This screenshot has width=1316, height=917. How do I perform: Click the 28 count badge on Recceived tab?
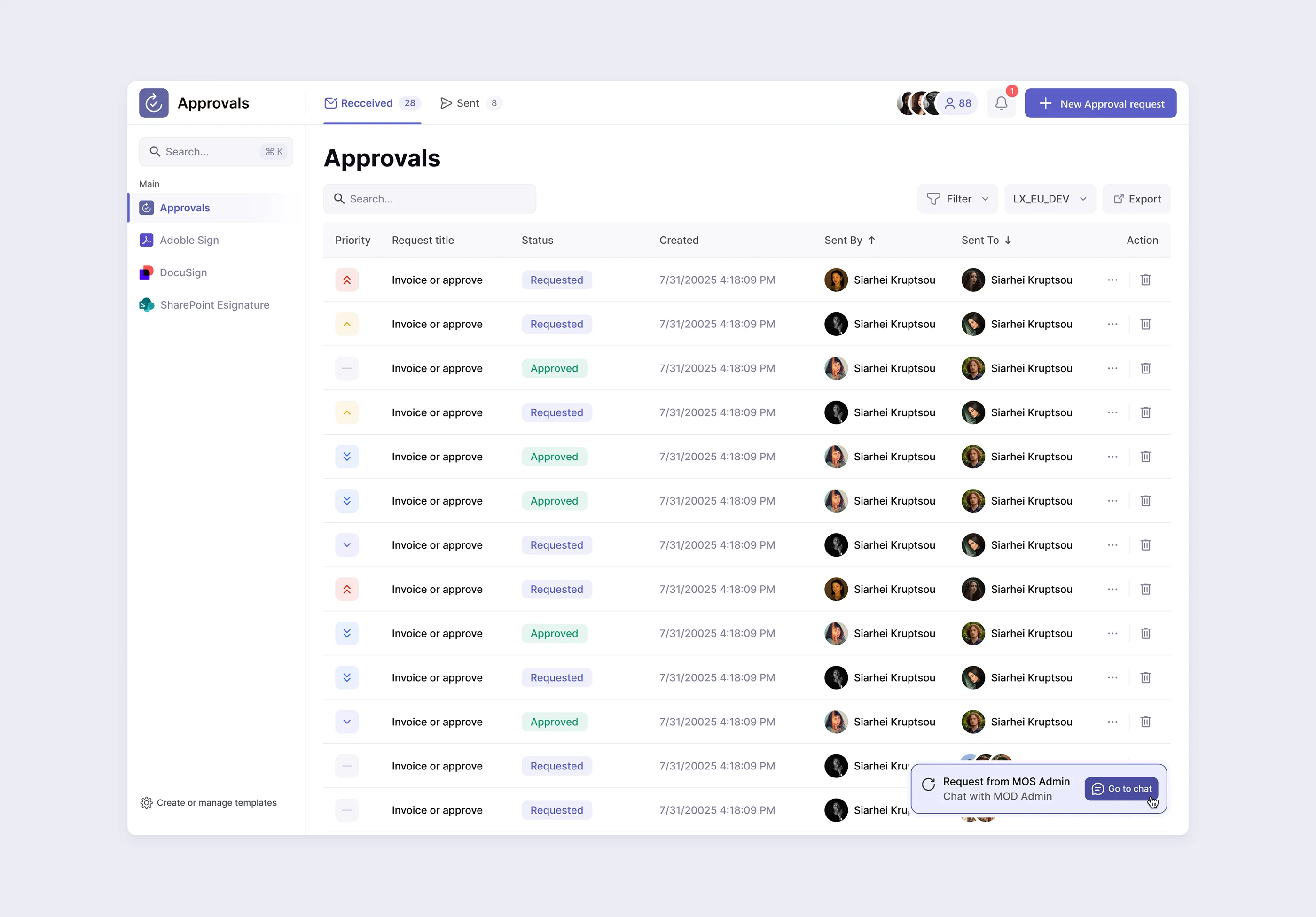[409, 103]
